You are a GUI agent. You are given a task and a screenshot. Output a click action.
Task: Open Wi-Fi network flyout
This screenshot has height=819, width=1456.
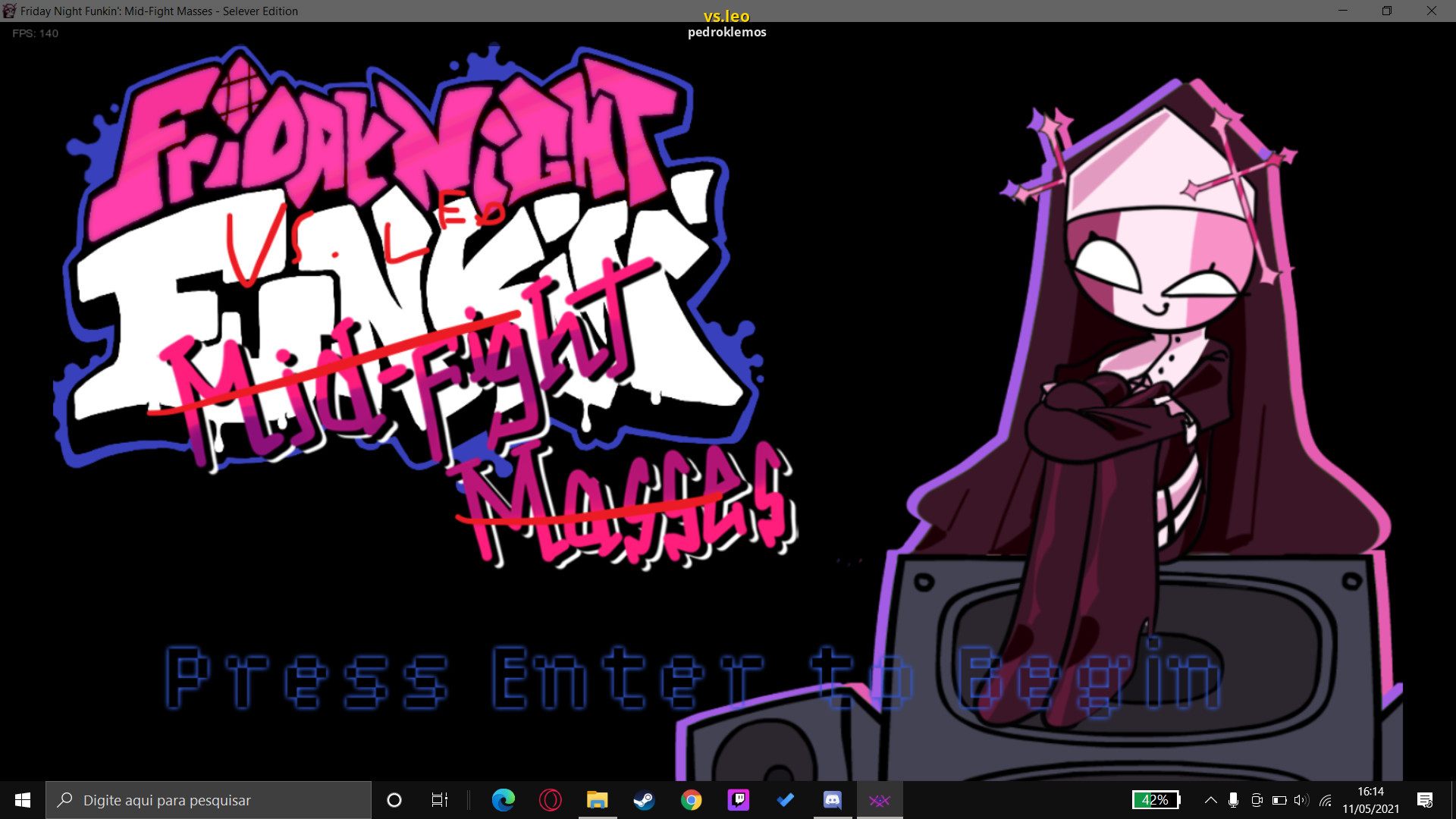pos(1326,800)
